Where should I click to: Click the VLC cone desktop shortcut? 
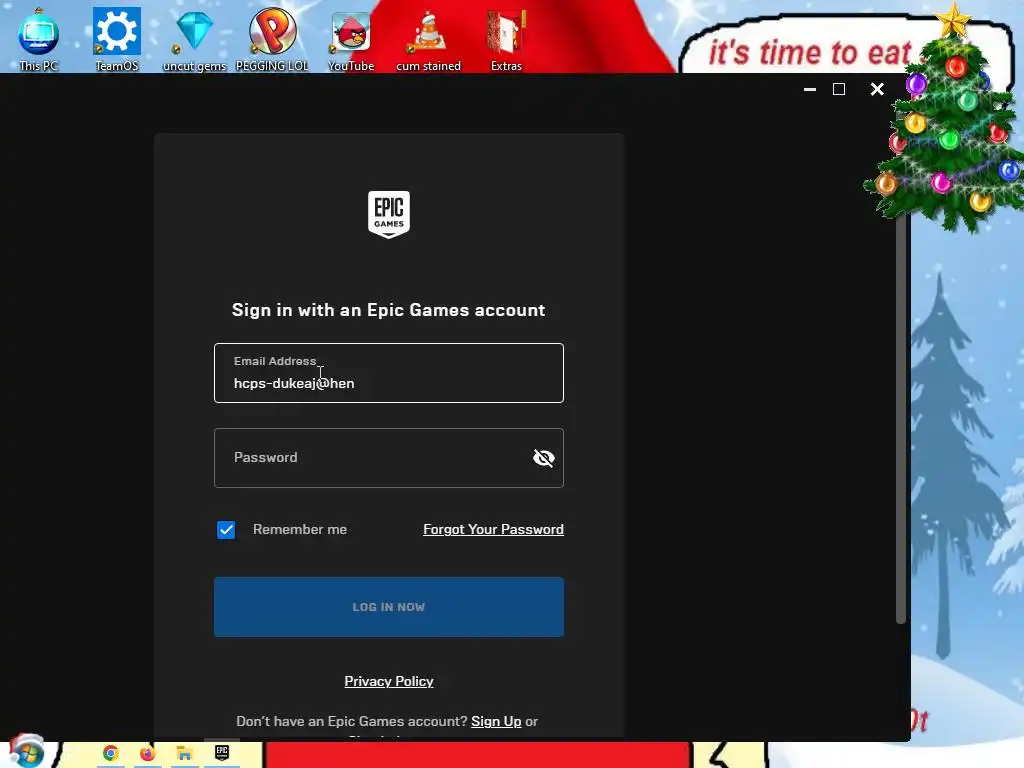point(428,38)
